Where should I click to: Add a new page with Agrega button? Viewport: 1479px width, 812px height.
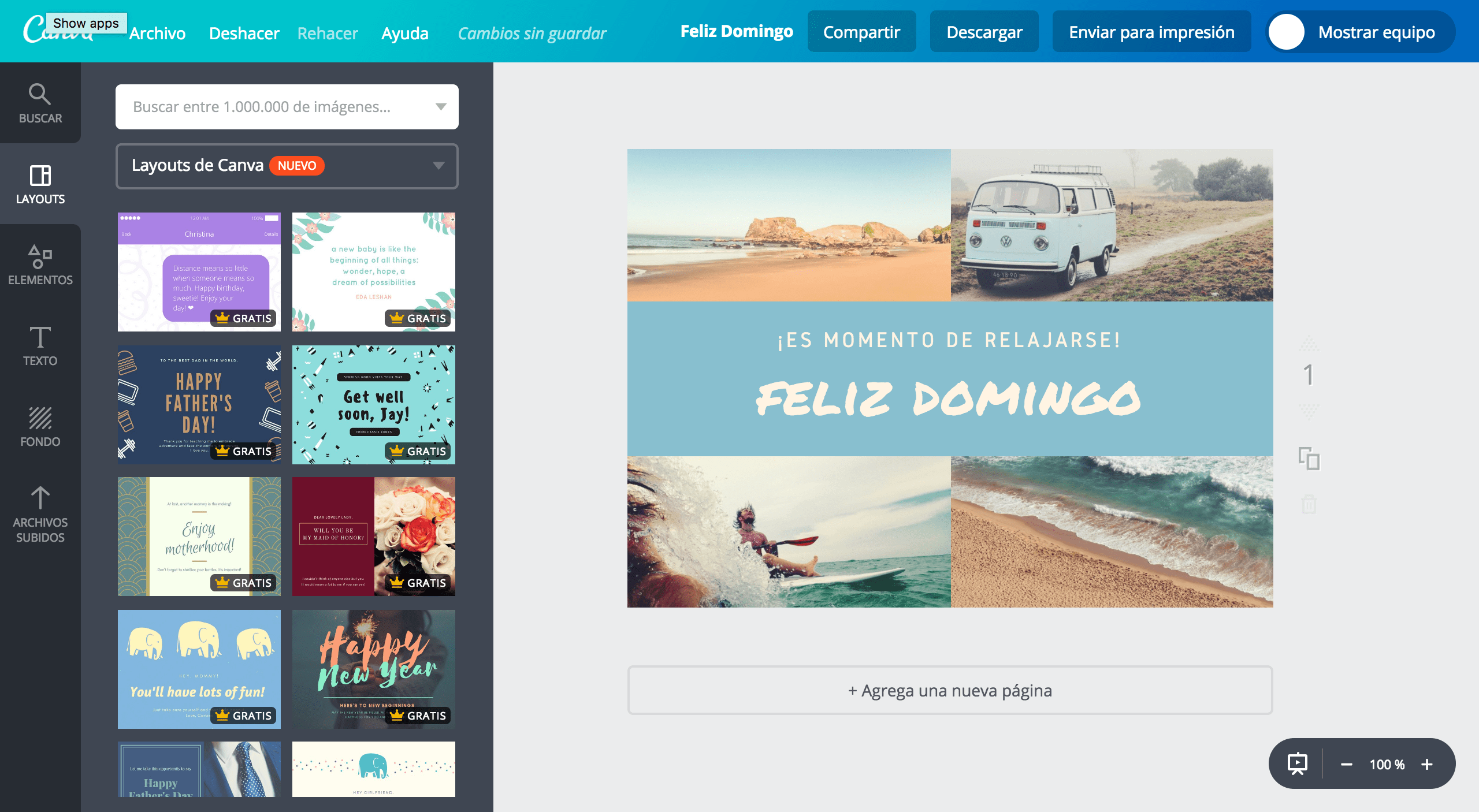[950, 690]
